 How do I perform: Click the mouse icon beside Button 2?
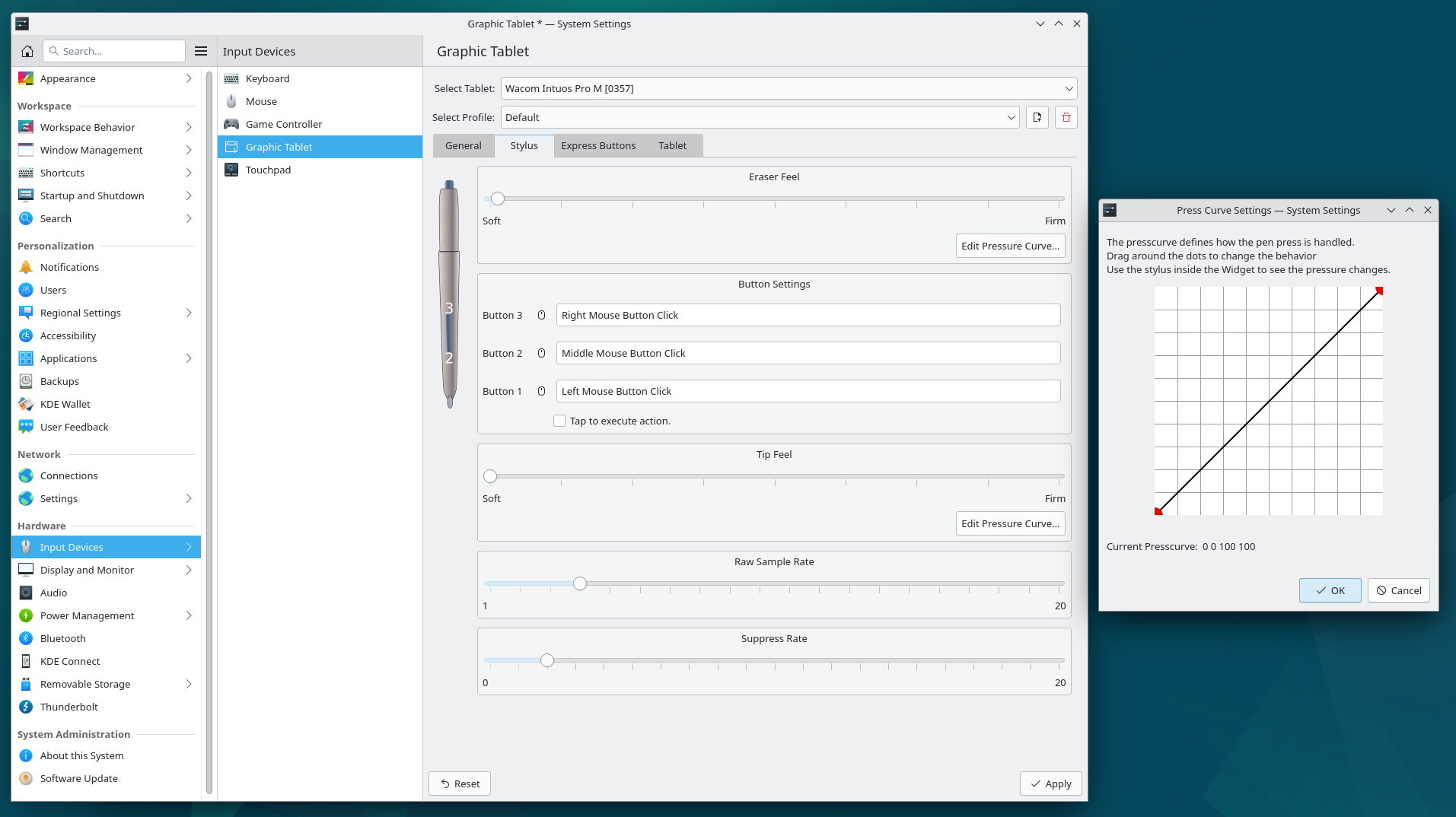point(541,353)
